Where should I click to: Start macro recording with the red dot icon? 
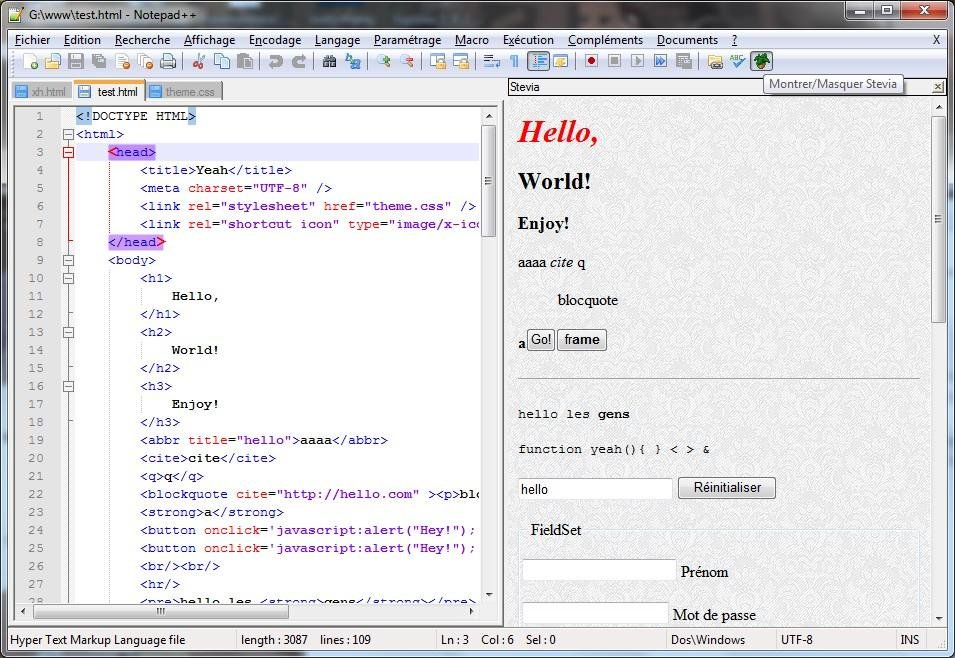[591, 62]
